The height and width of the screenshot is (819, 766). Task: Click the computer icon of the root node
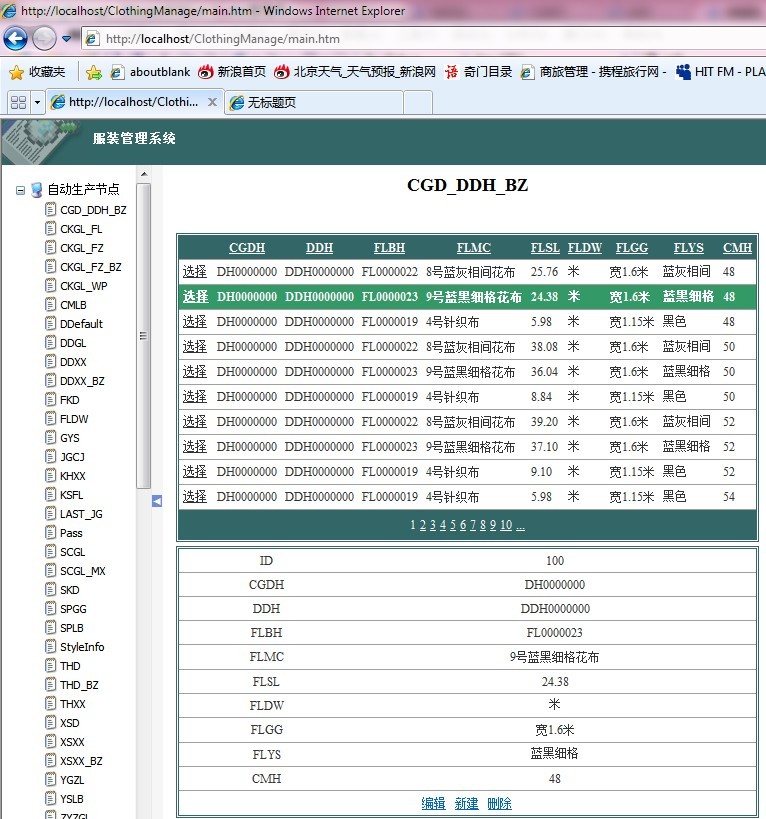point(37,190)
